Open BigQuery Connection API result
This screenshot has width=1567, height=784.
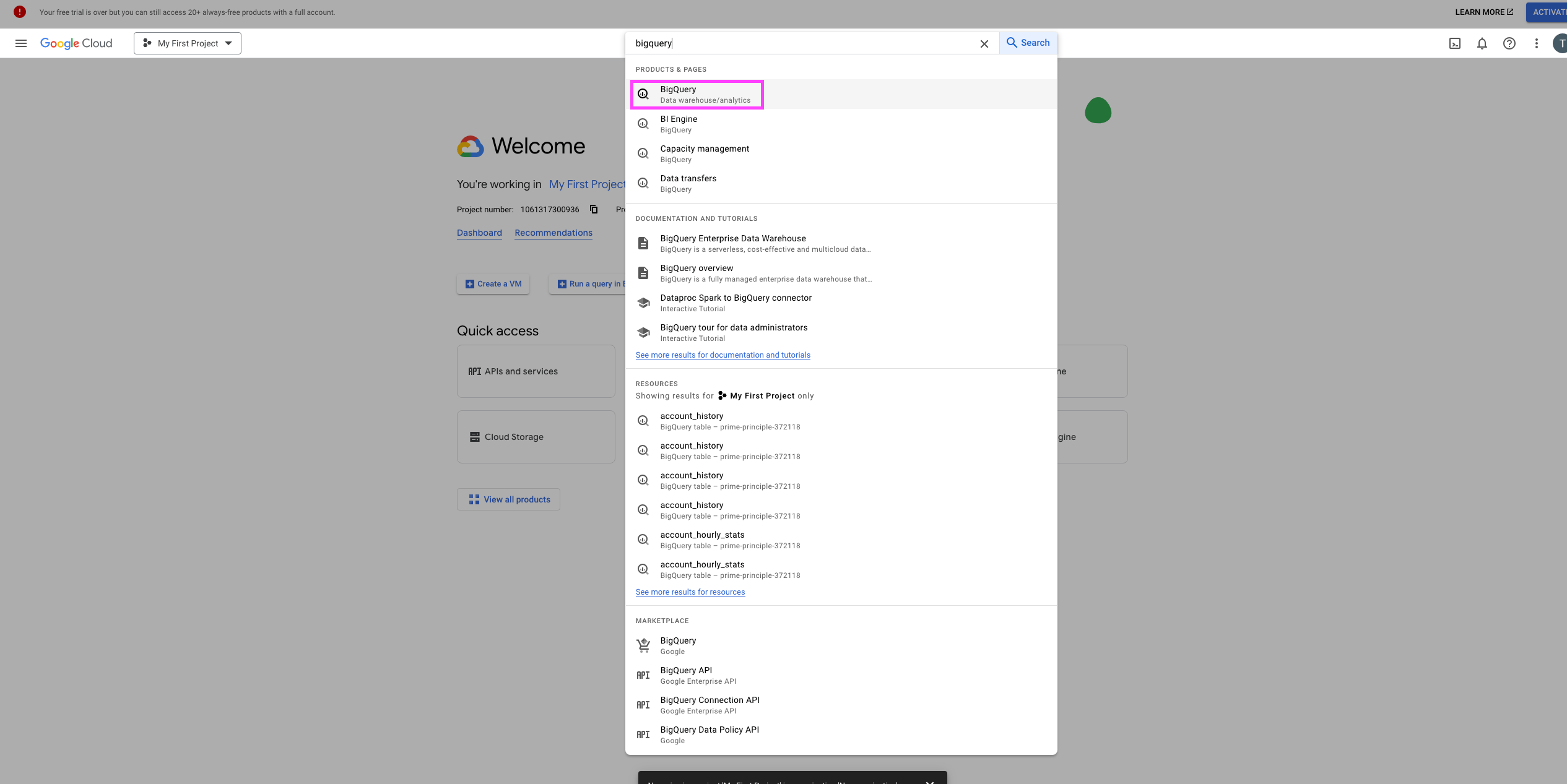(x=841, y=705)
